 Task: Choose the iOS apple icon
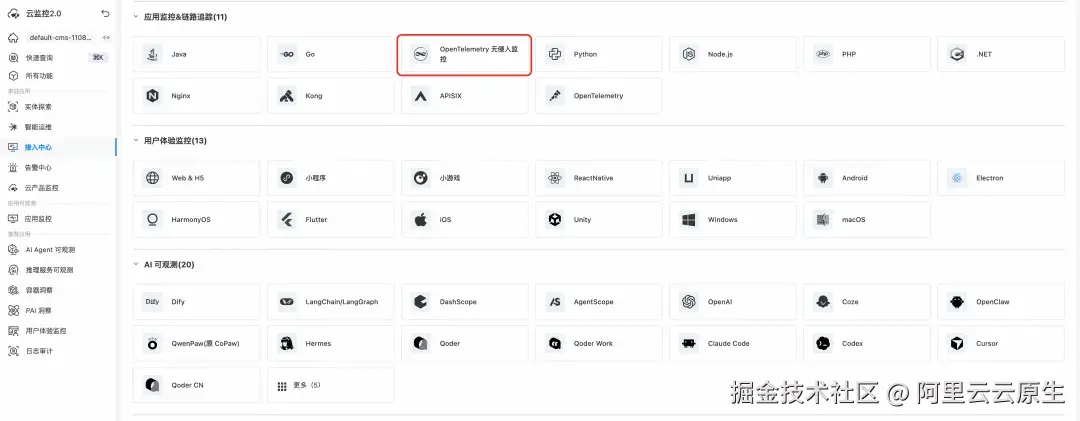[421, 220]
